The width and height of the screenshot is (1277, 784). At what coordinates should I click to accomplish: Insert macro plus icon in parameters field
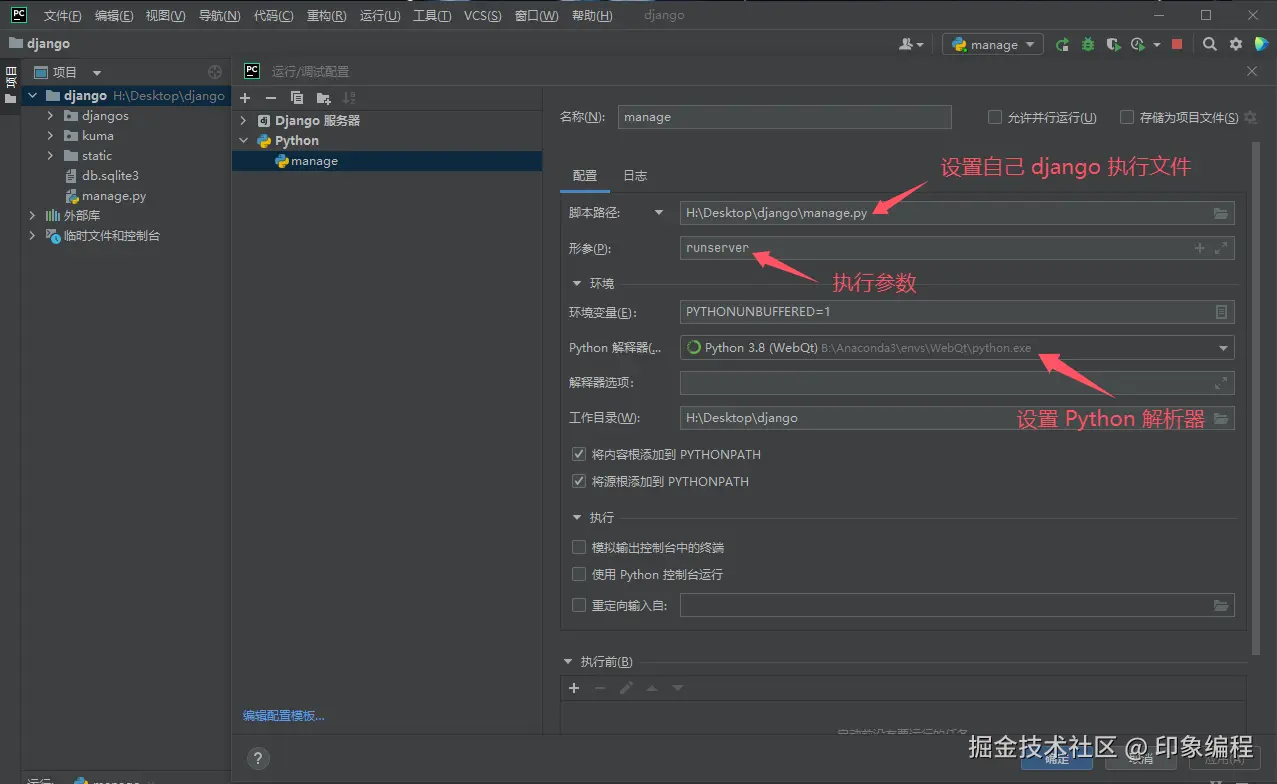pyautogui.click(x=1200, y=248)
